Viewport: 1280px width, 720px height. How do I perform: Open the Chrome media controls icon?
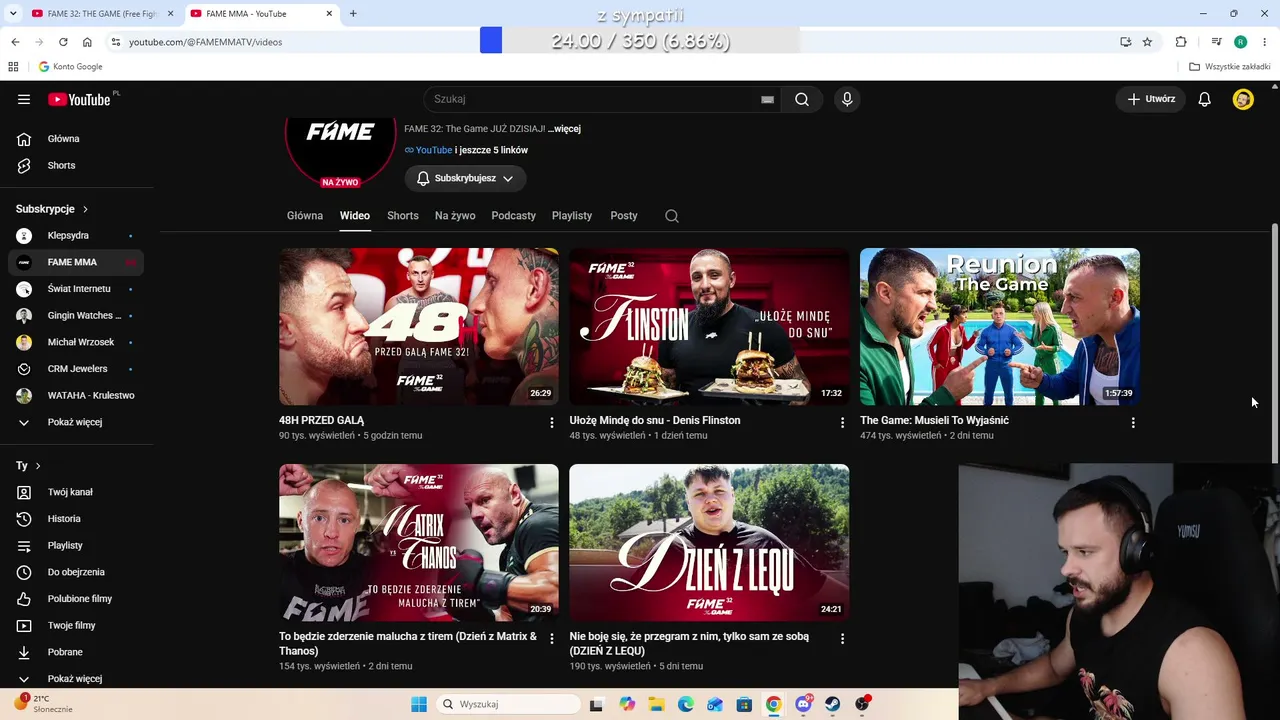tap(1216, 42)
